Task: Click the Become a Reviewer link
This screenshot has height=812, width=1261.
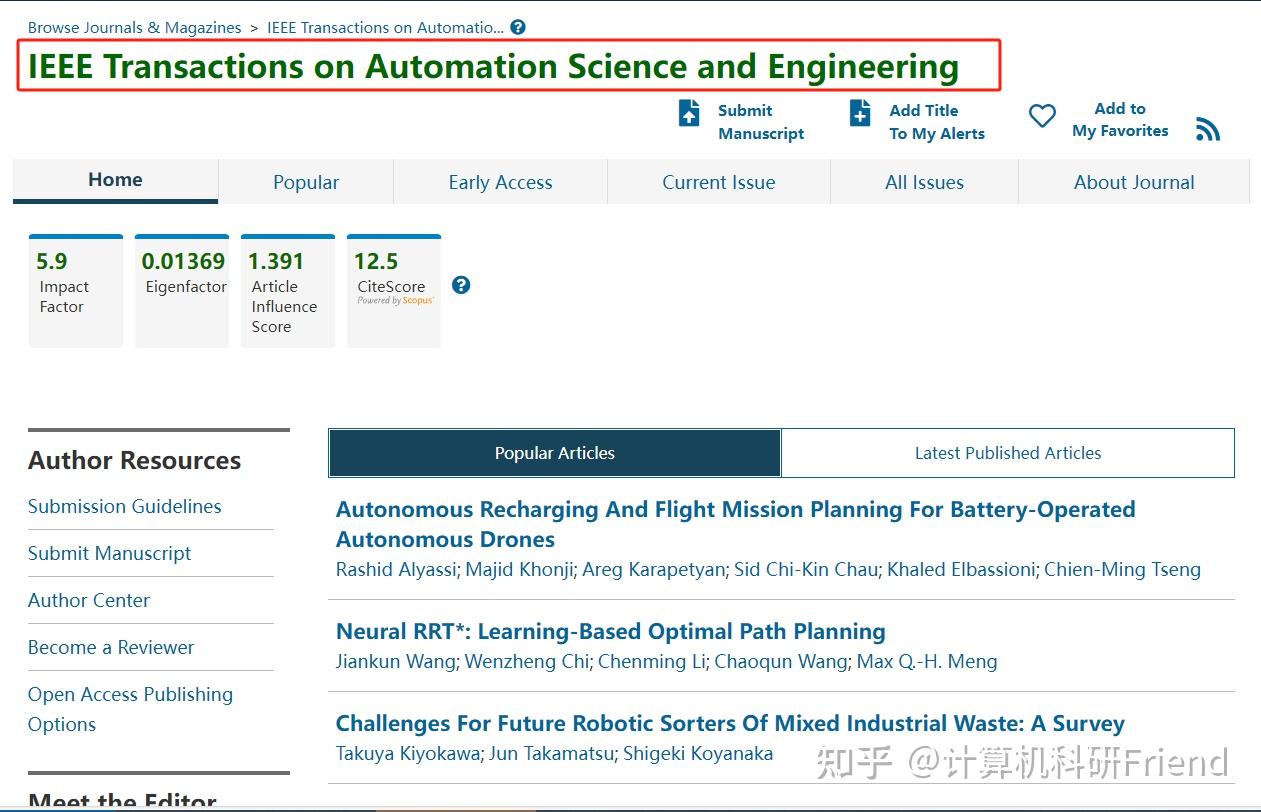Action: 111,647
